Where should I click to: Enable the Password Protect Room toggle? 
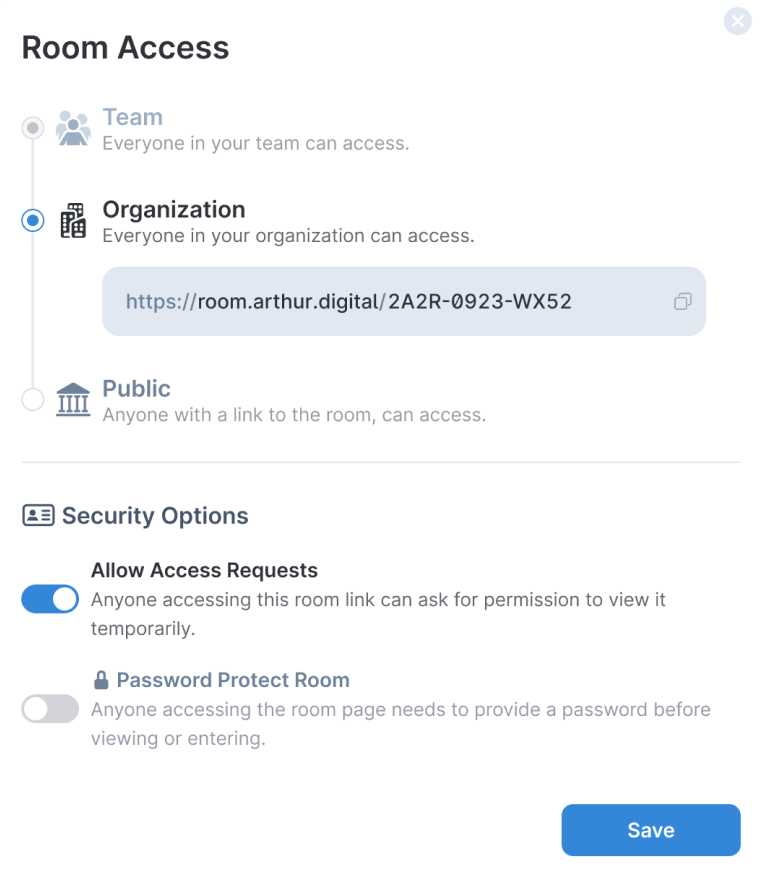[50, 709]
